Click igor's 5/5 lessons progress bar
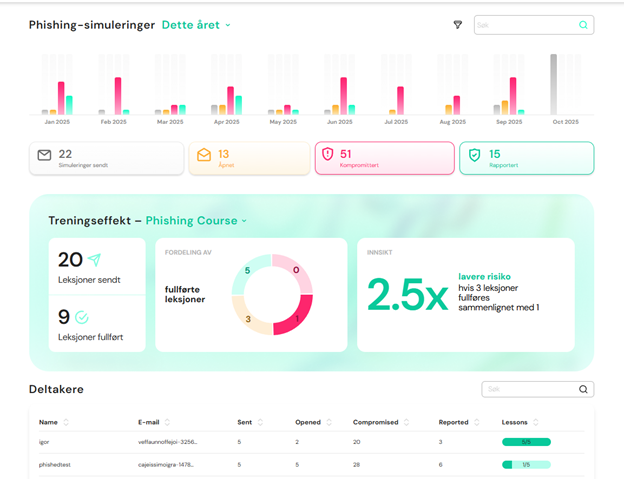The width and height of the screenshot is (624, 479). click(x=526, y=441)
